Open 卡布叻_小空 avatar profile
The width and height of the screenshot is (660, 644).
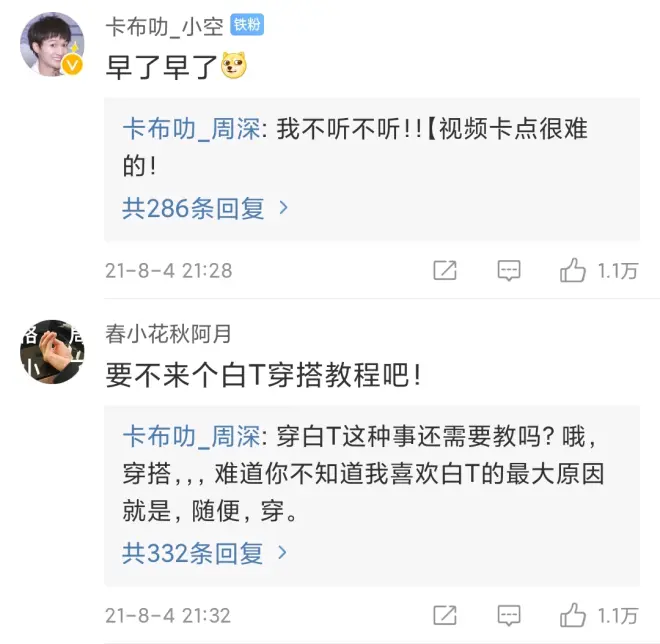pos(52,44)
